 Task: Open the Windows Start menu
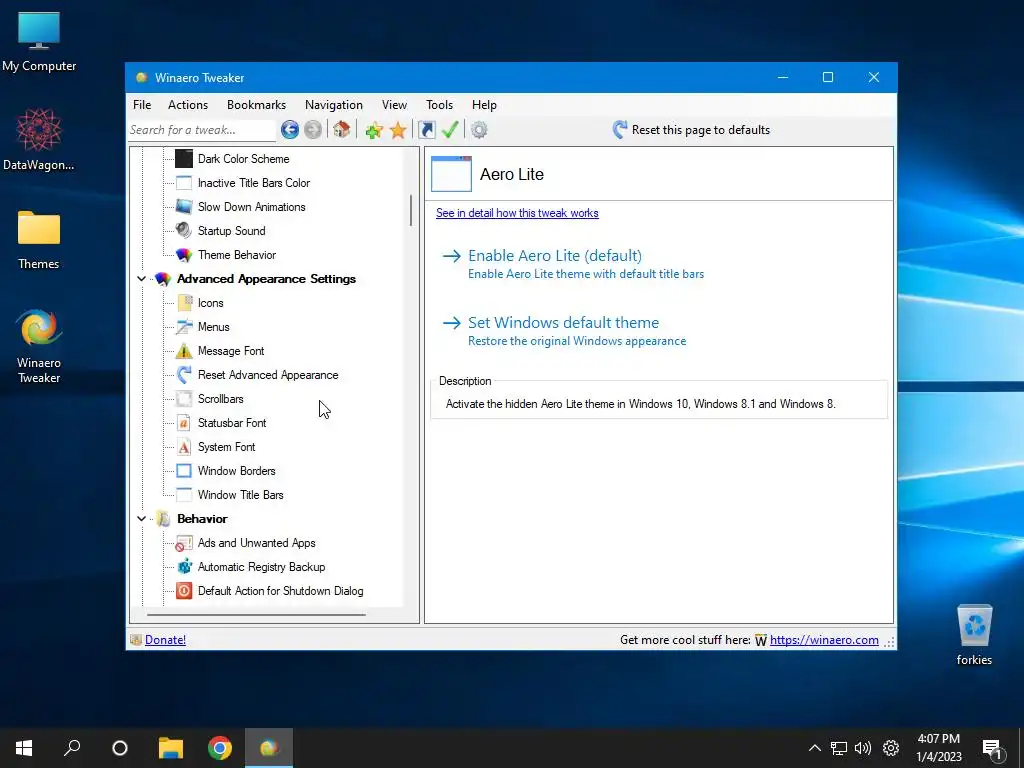point(24,748)
